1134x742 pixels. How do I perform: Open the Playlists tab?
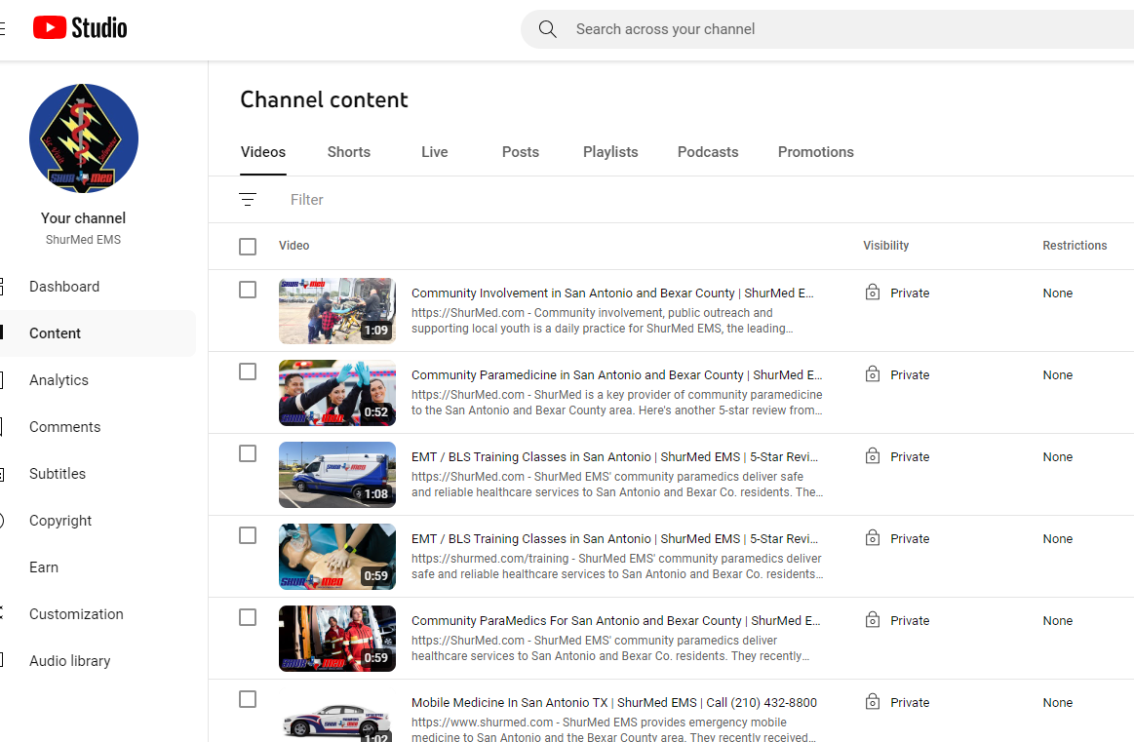610,152
